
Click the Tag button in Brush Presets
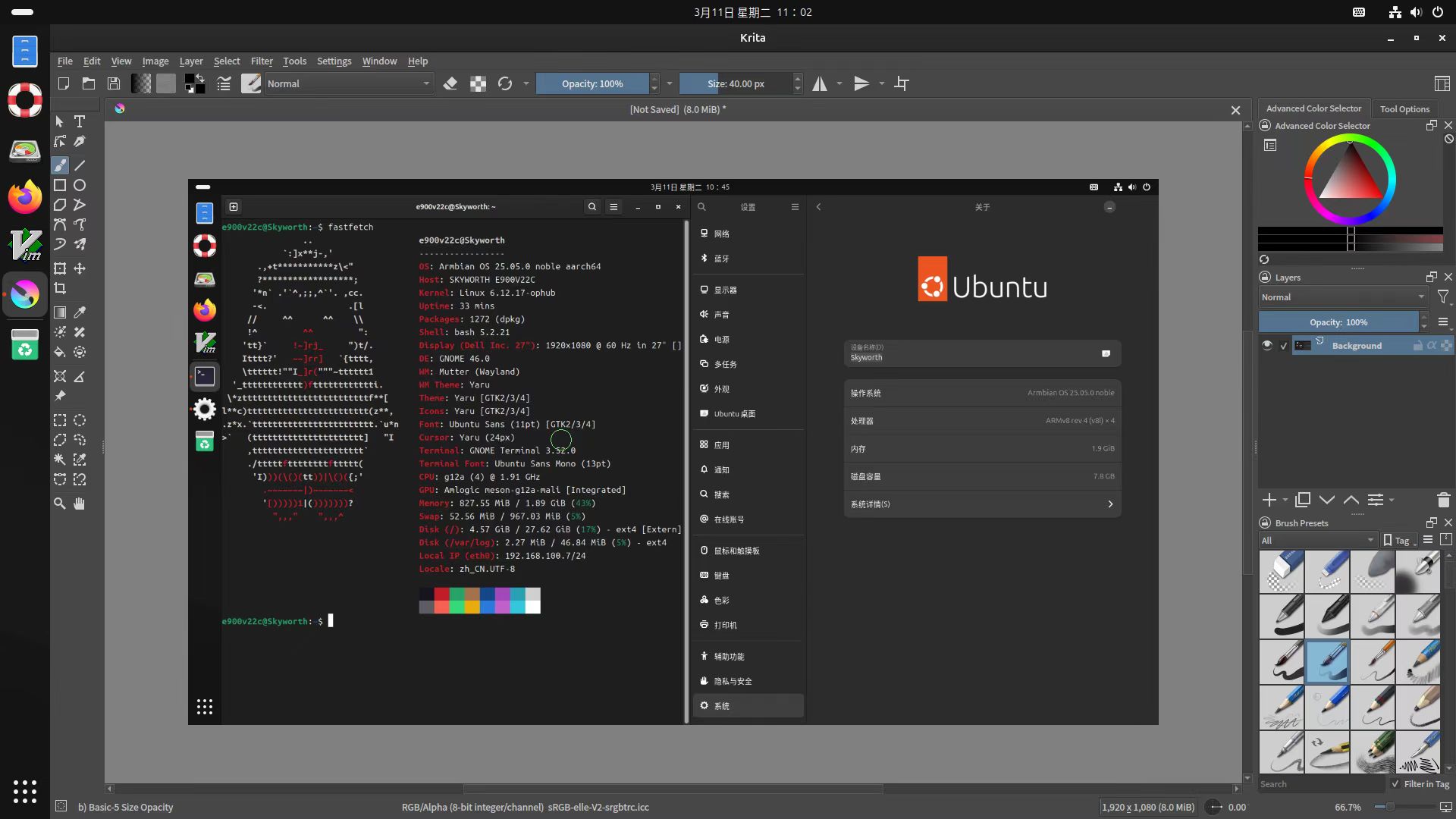1400,540
